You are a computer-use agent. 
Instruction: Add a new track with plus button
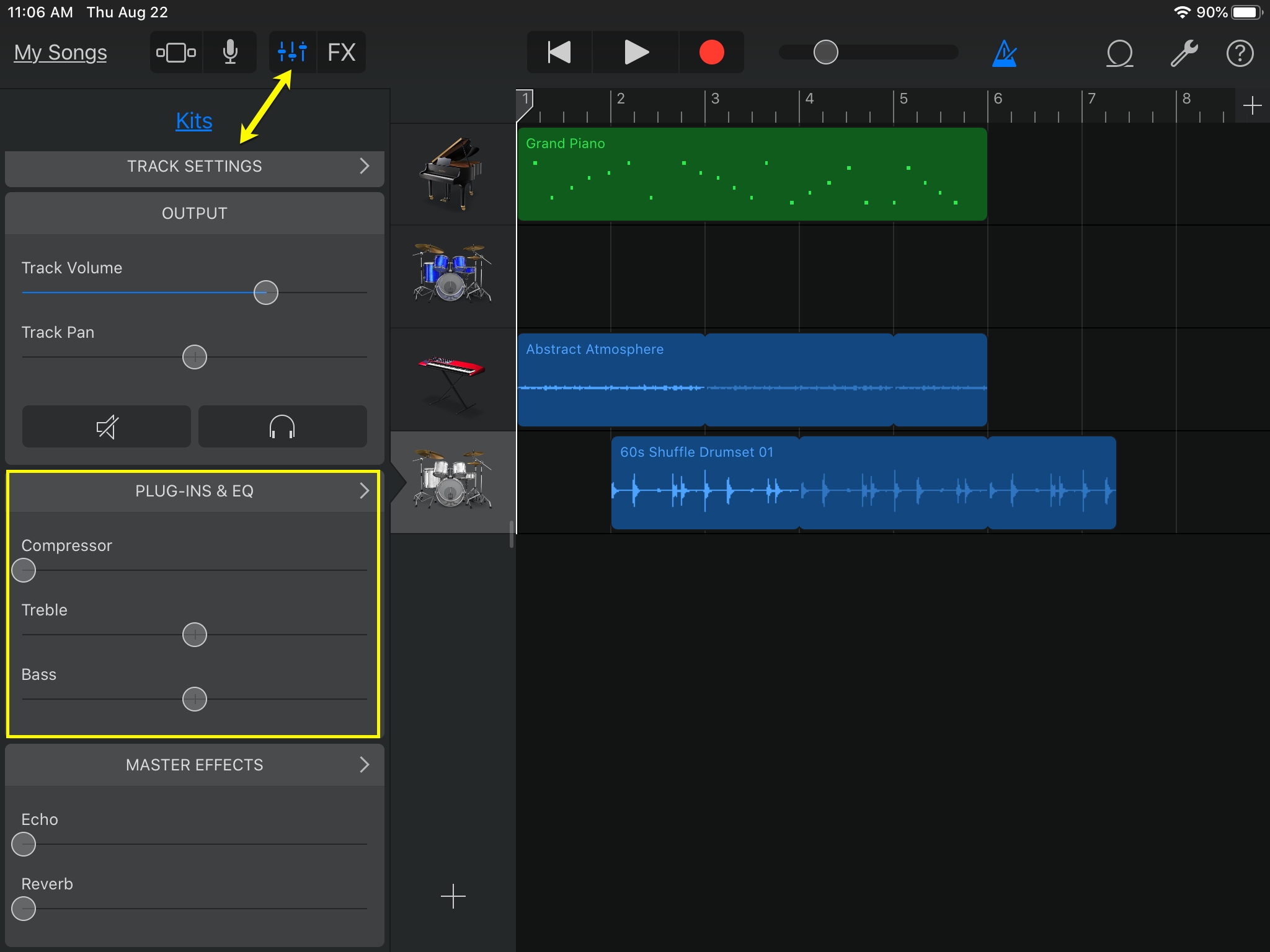(x=453, y=896)
